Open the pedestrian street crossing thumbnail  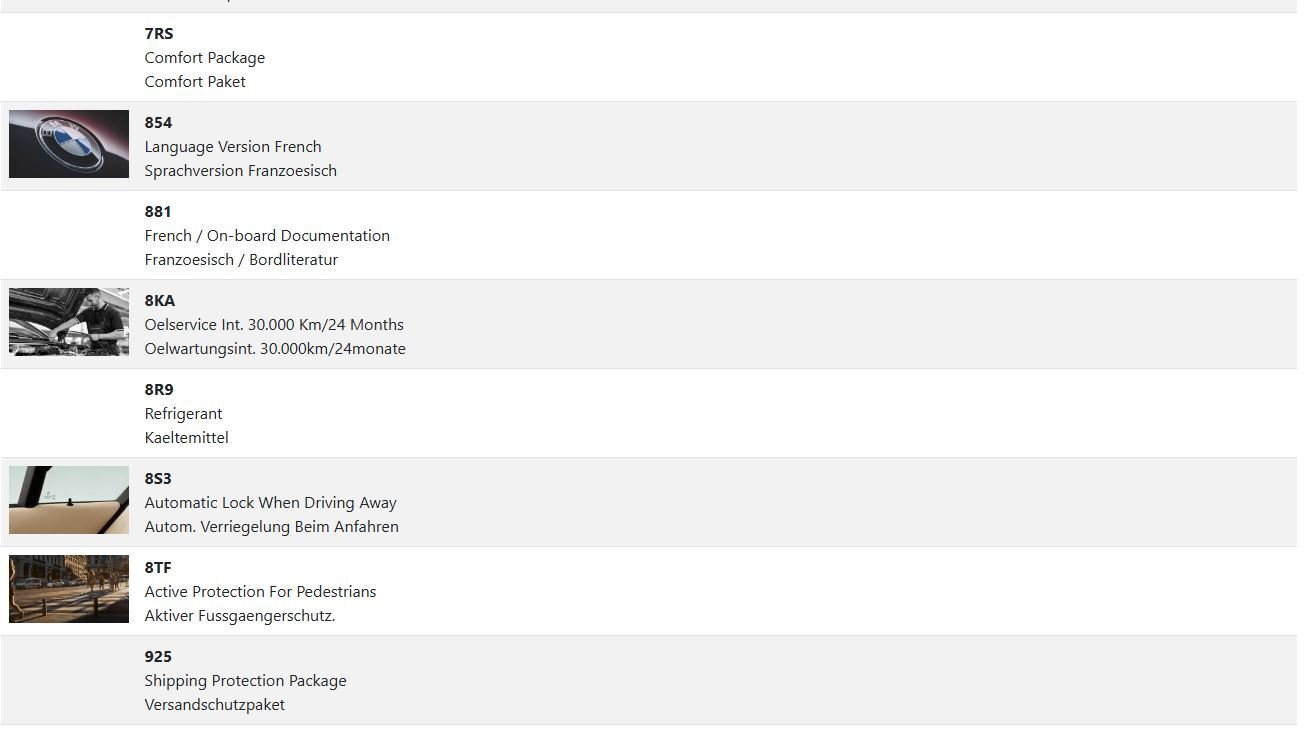(69, 589)
